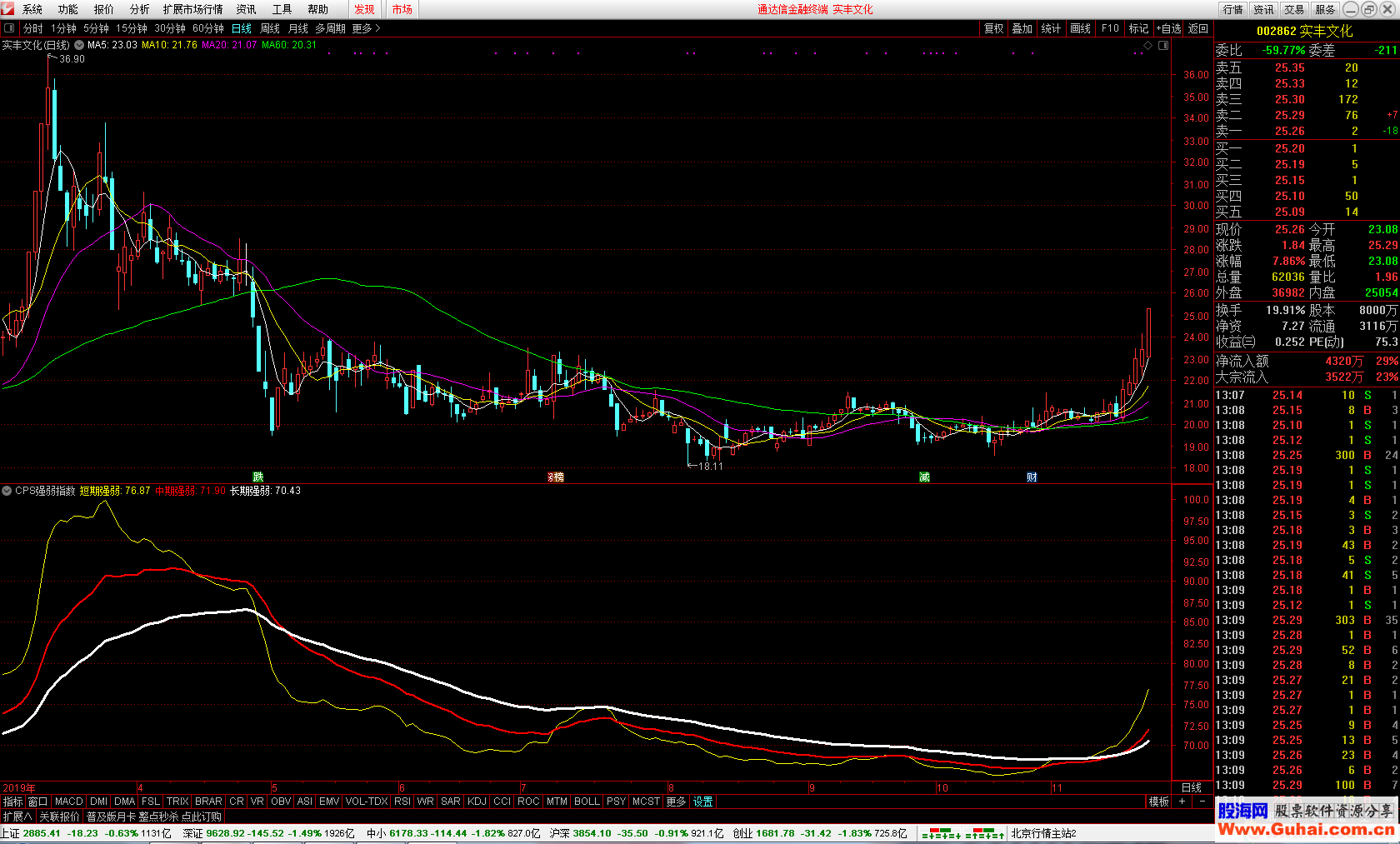Click the first green-red status indicator icon
Image resolution: width=1400 pixels, height=844 pixels.
[941, 833]
